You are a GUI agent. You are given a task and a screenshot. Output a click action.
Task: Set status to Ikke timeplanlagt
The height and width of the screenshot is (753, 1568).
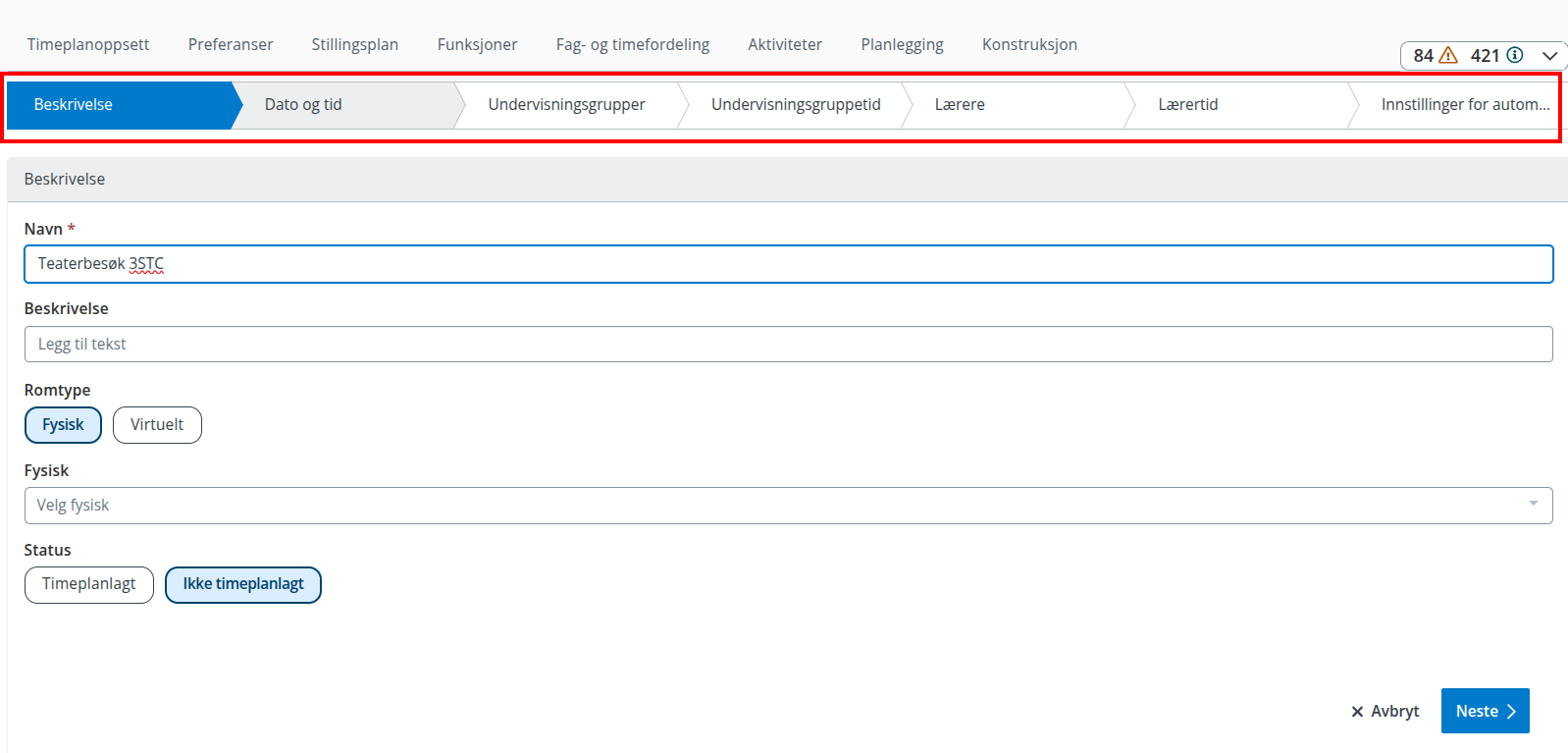coord(243,584)
